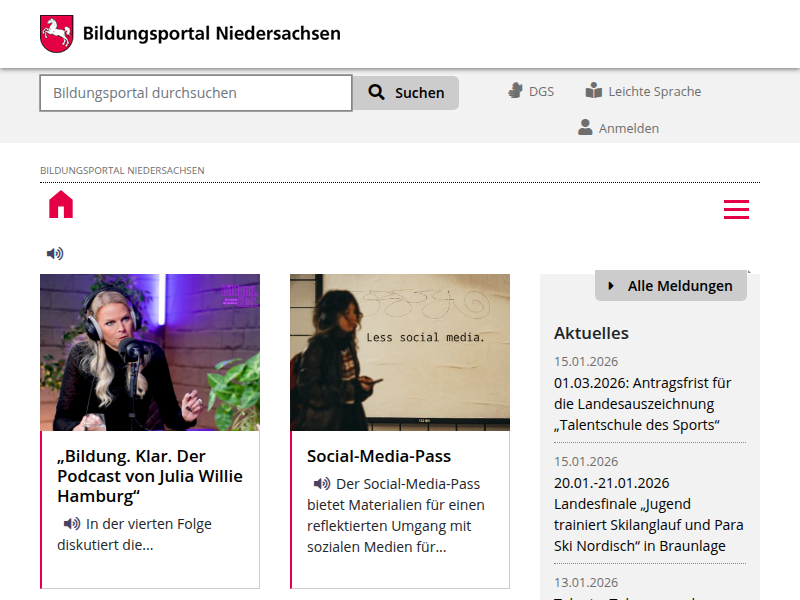Click the Leichte Sprache reader icon
This screenshot has width=800, height=600.
click(594, 91)
